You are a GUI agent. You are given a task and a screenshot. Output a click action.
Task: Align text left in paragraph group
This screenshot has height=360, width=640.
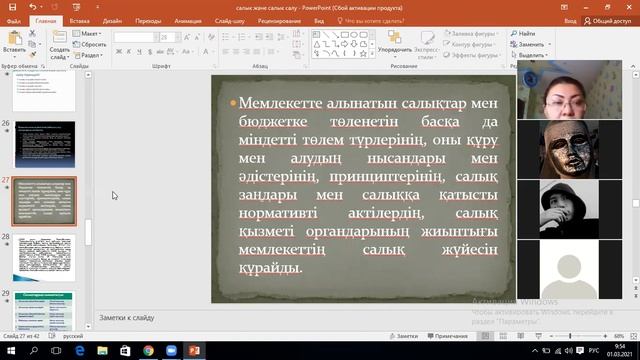pos(226,52)
